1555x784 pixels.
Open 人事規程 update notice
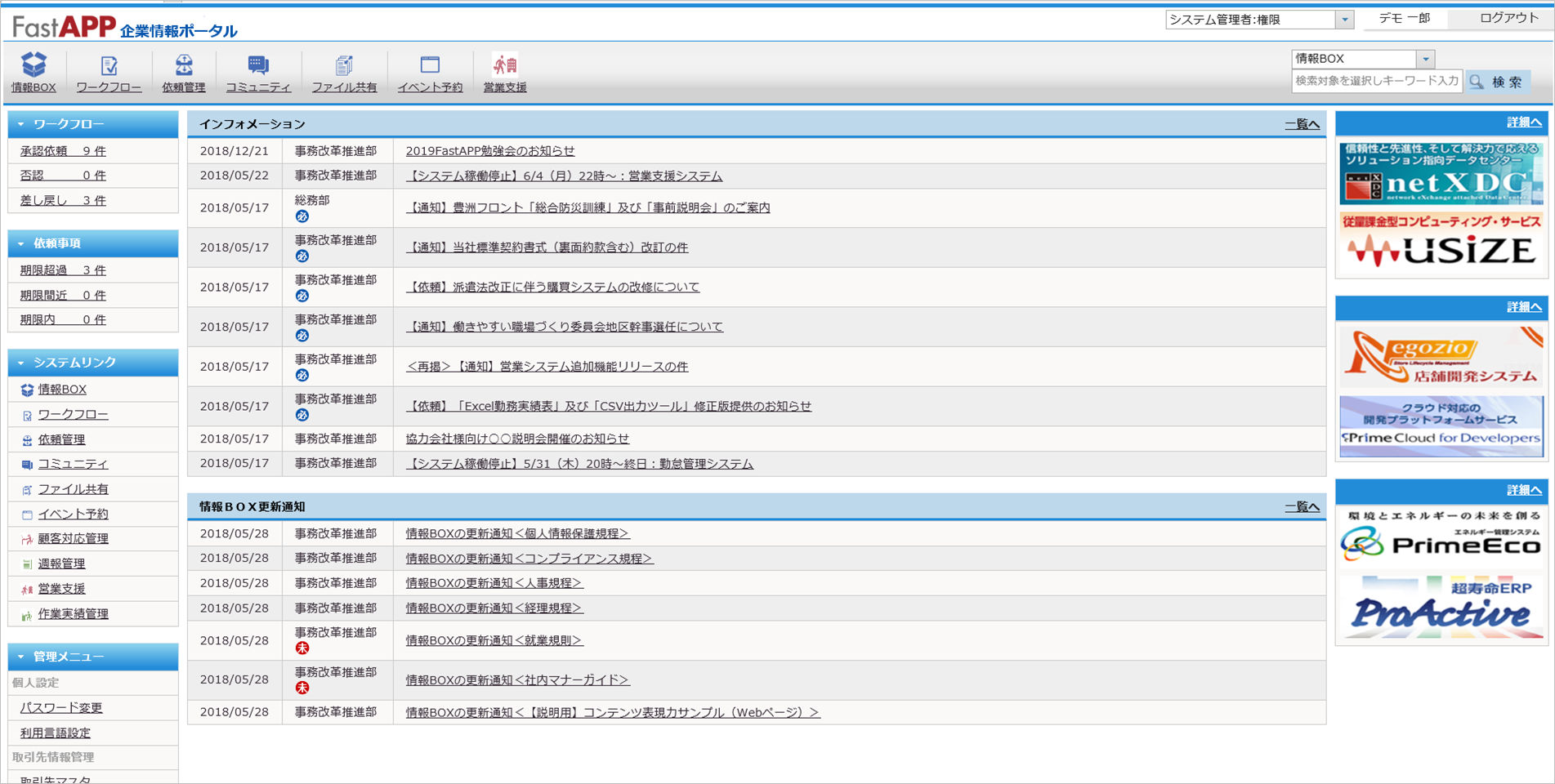tap(494, 583)
